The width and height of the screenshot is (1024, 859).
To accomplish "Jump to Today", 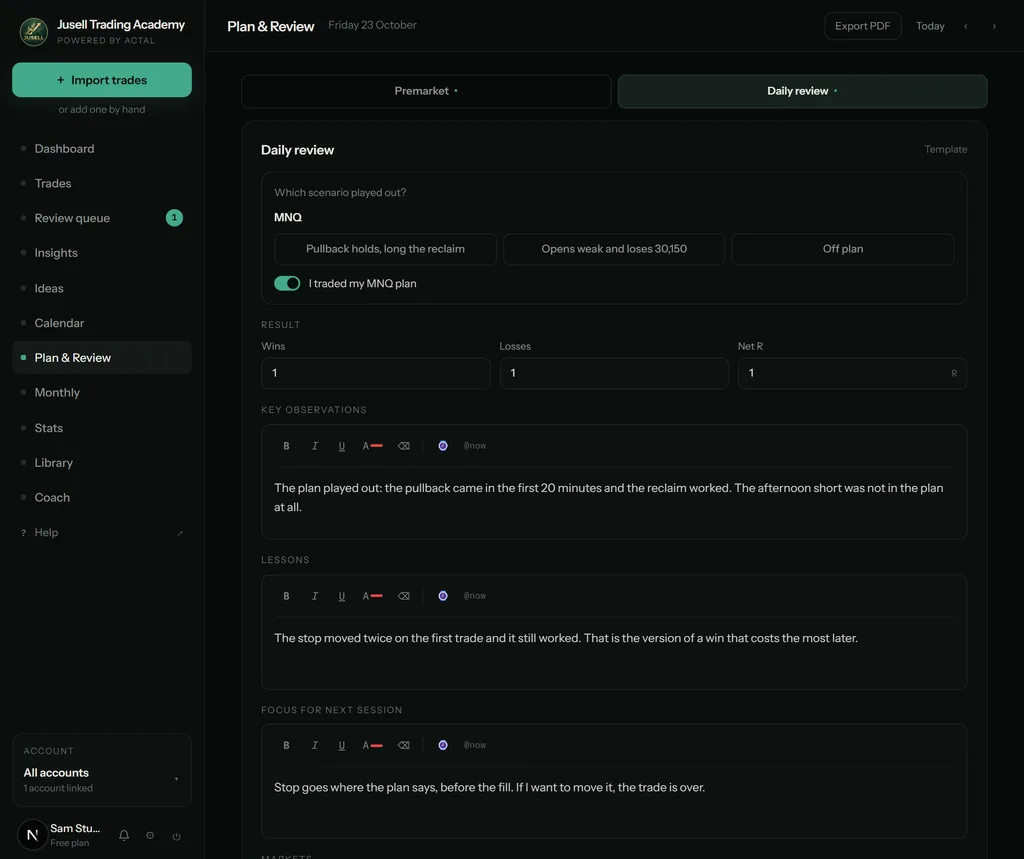I will [930, 26].
